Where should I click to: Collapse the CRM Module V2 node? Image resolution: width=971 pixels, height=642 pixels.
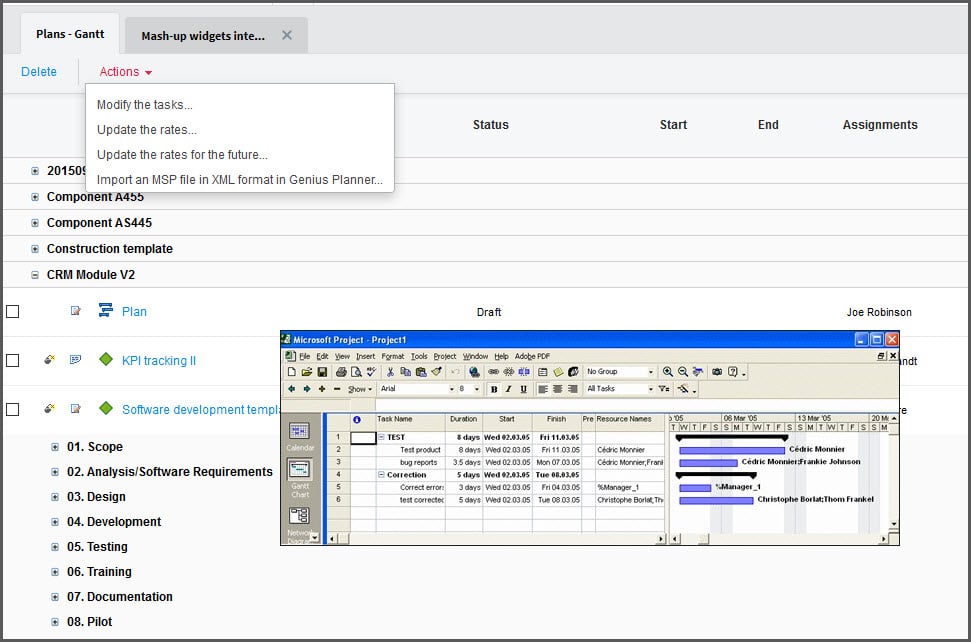pos(36,275)
